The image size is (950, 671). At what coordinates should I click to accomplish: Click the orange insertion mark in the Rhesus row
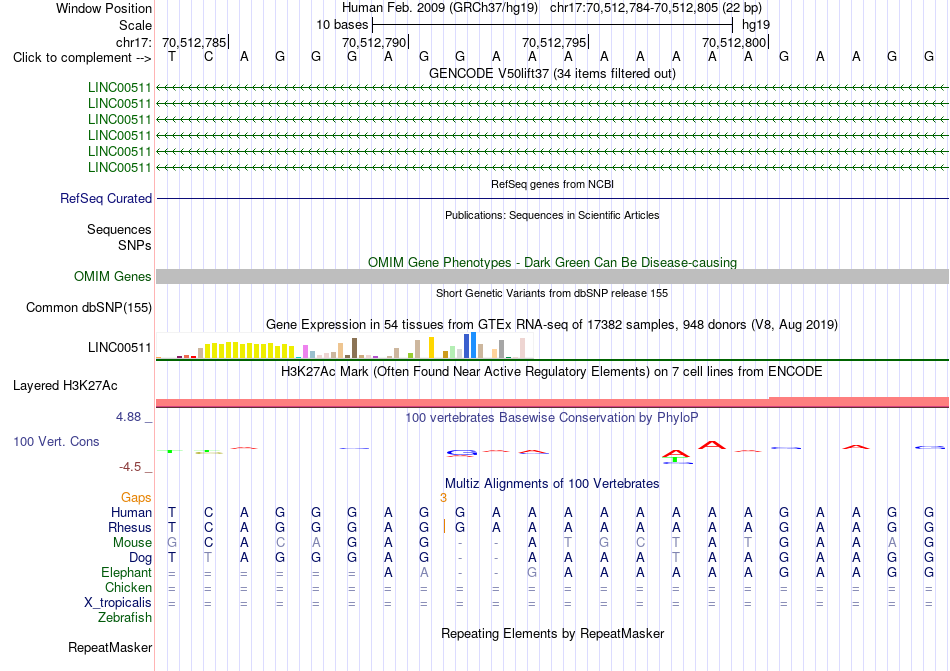coord(444,526)
